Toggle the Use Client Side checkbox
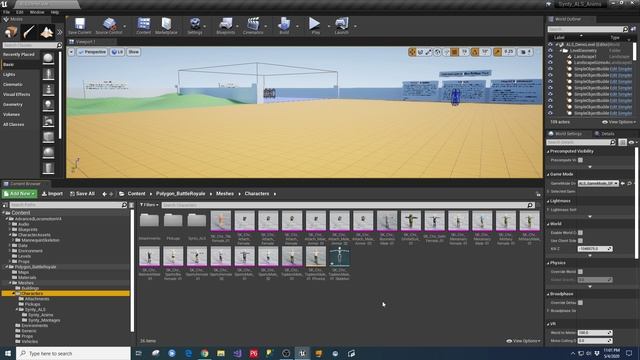The height and width of the screenshot is (360, 640). (580, 241)
